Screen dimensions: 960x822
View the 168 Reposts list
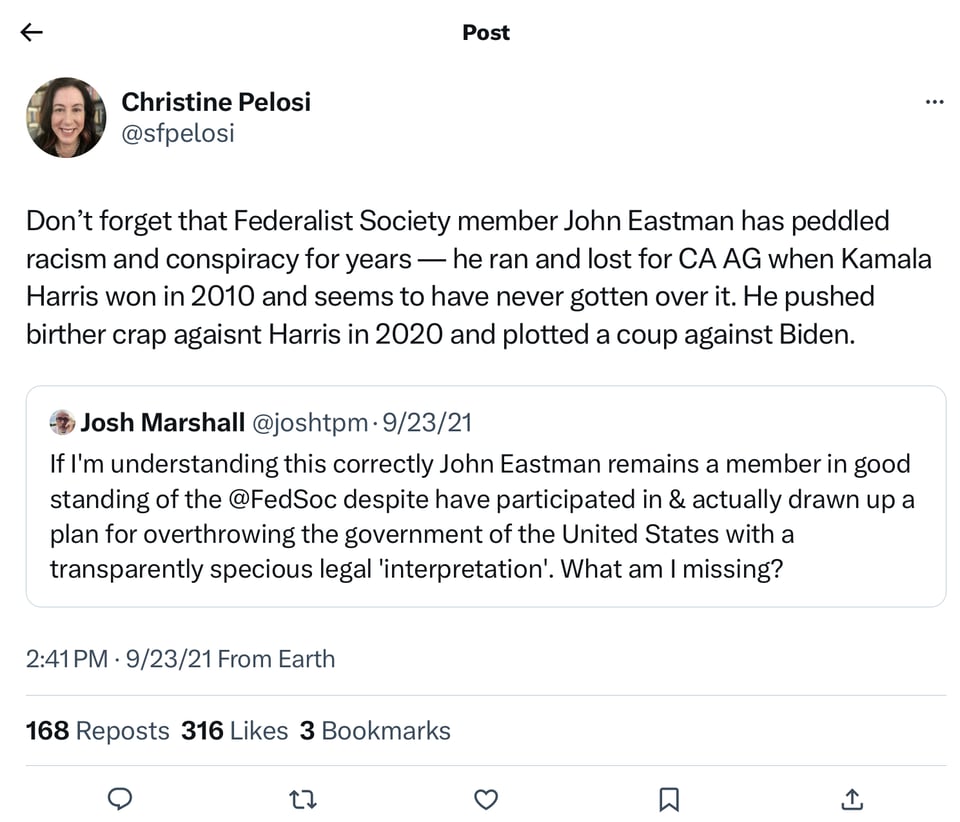[x=98, y=731]
